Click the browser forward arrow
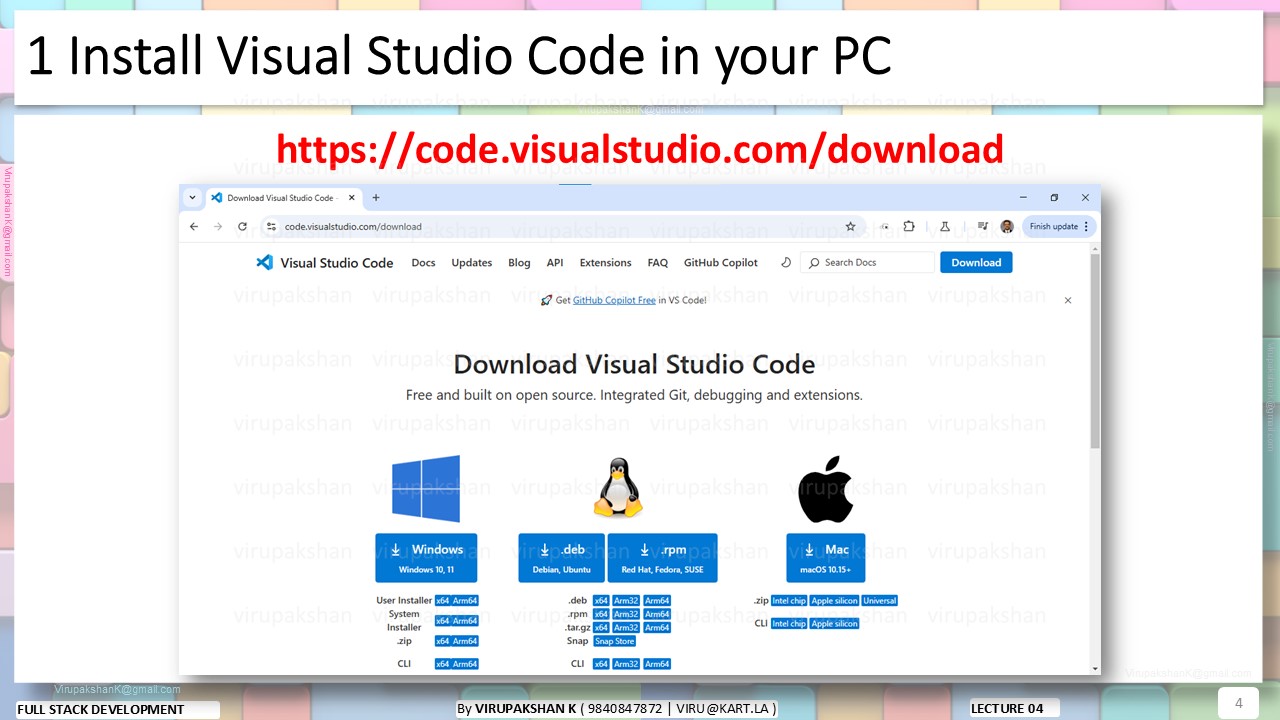This screenshot has height=720, width=1280. pyautogui.click(x=218, y=227)
